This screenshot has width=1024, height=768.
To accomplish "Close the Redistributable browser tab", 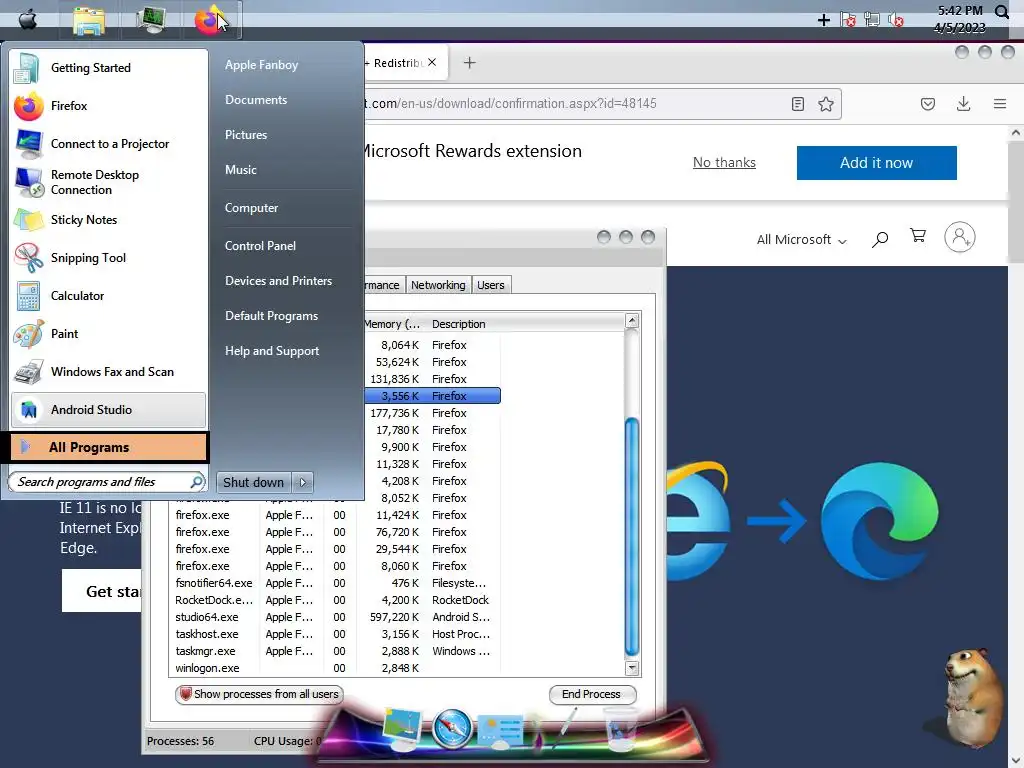I will pyautogui.click(x=432, y=63).
